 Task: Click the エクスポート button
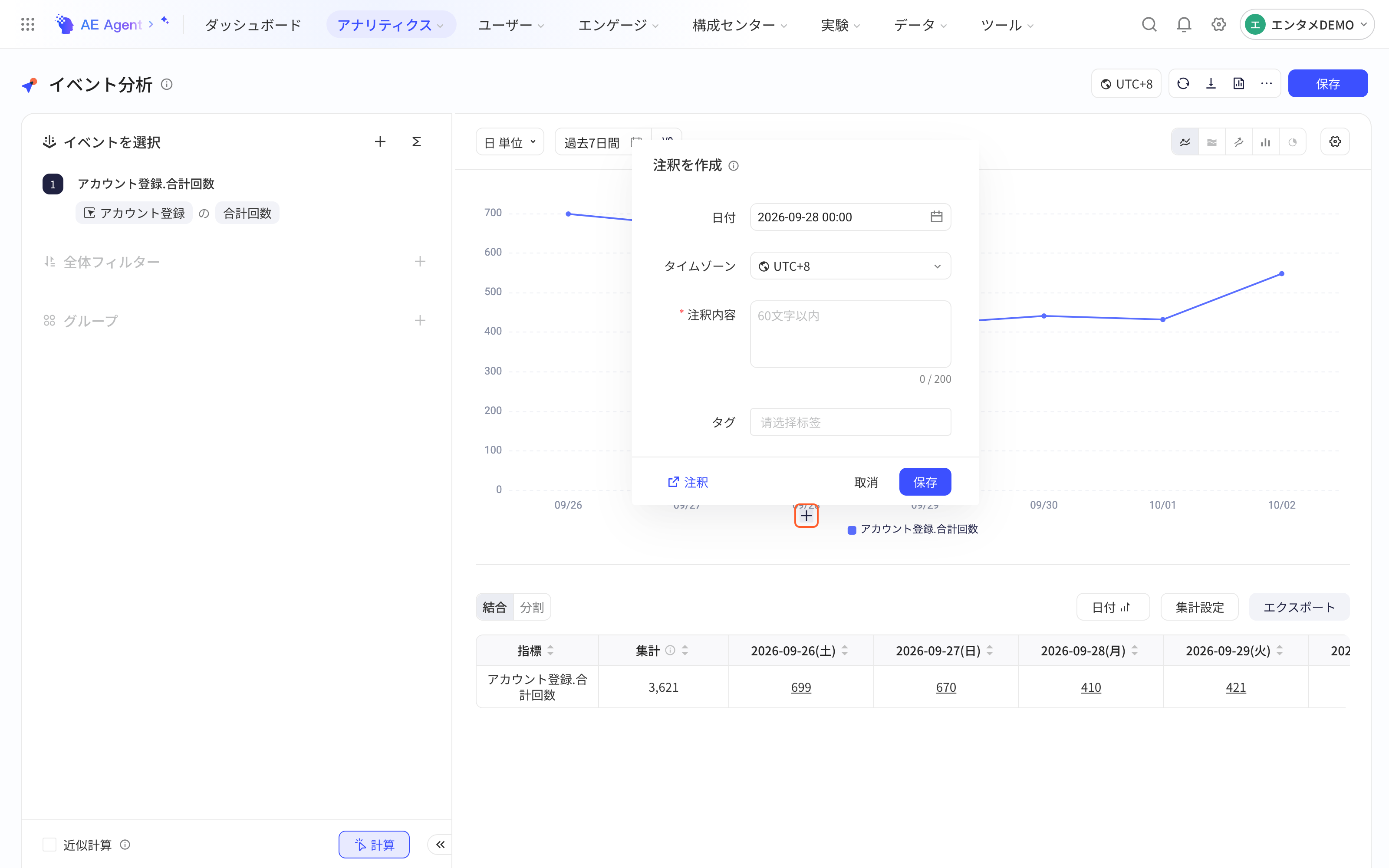1299,607
